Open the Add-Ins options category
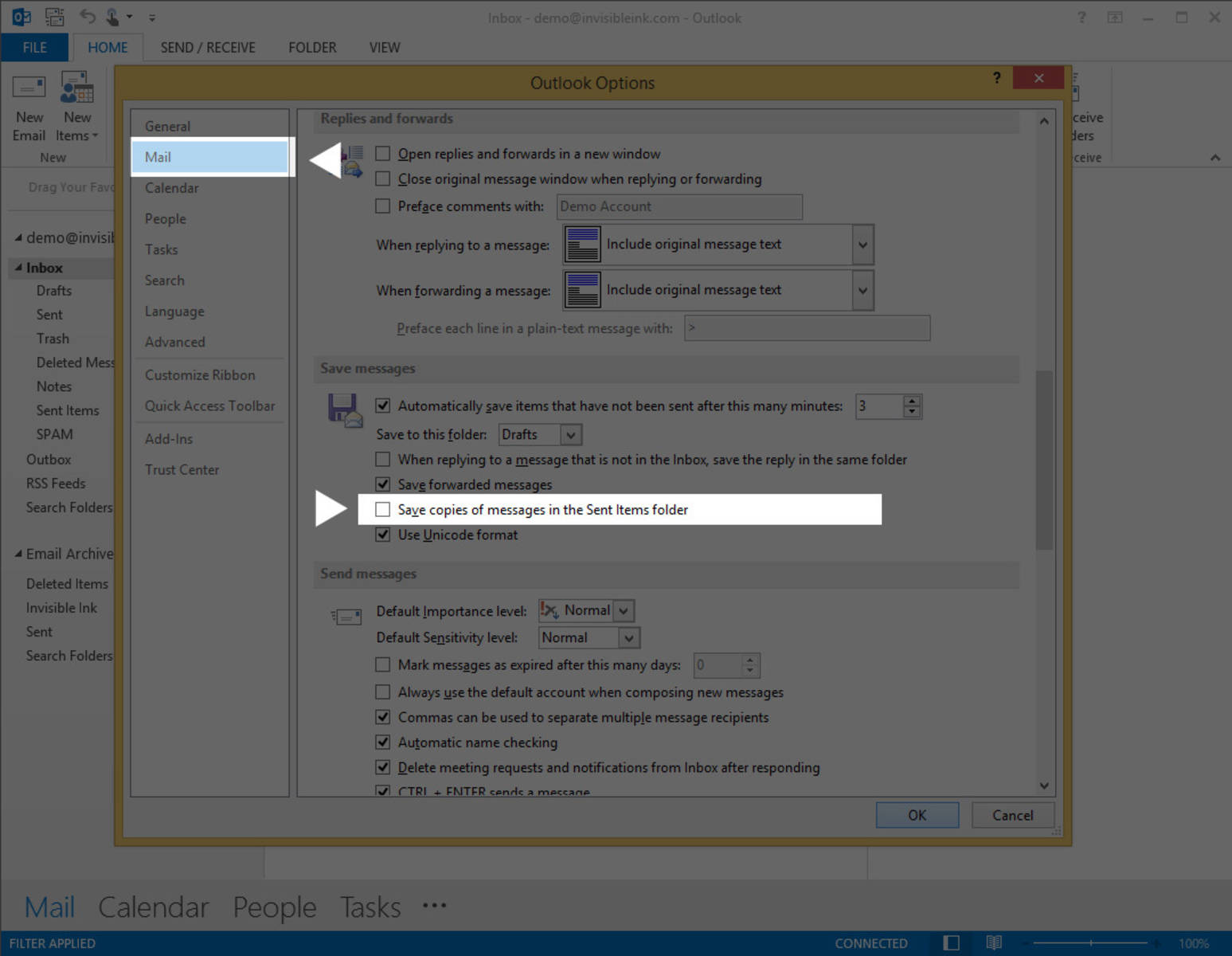The height and width of the screenshot is (956, 1232). [x=209, y=439]
